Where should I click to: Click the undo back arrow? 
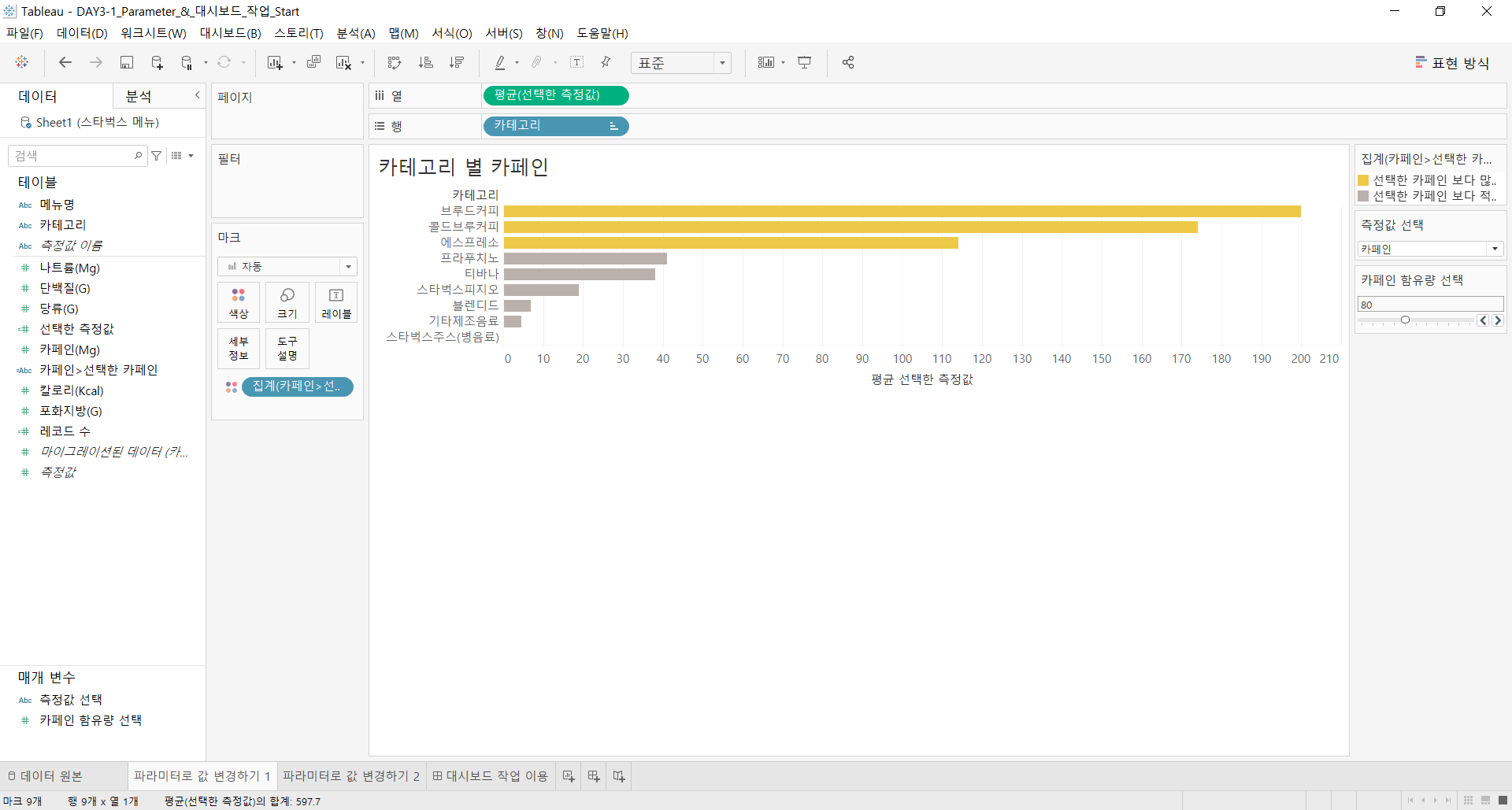(x=65, y=62)
